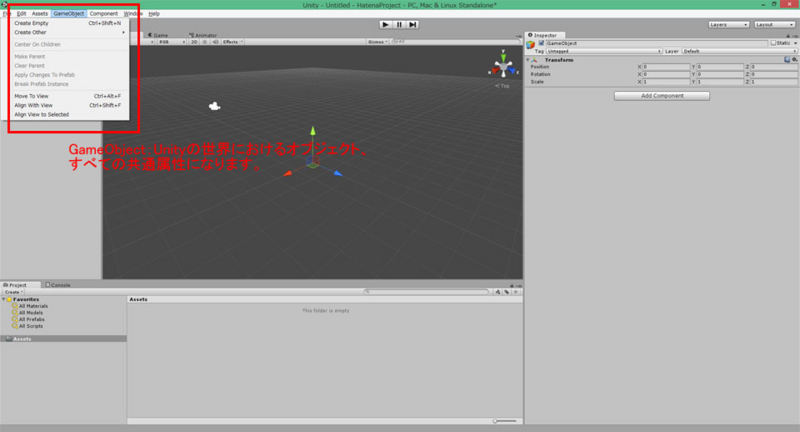Select All Models saved search
The image size is (800, 432).
(28, 313)
